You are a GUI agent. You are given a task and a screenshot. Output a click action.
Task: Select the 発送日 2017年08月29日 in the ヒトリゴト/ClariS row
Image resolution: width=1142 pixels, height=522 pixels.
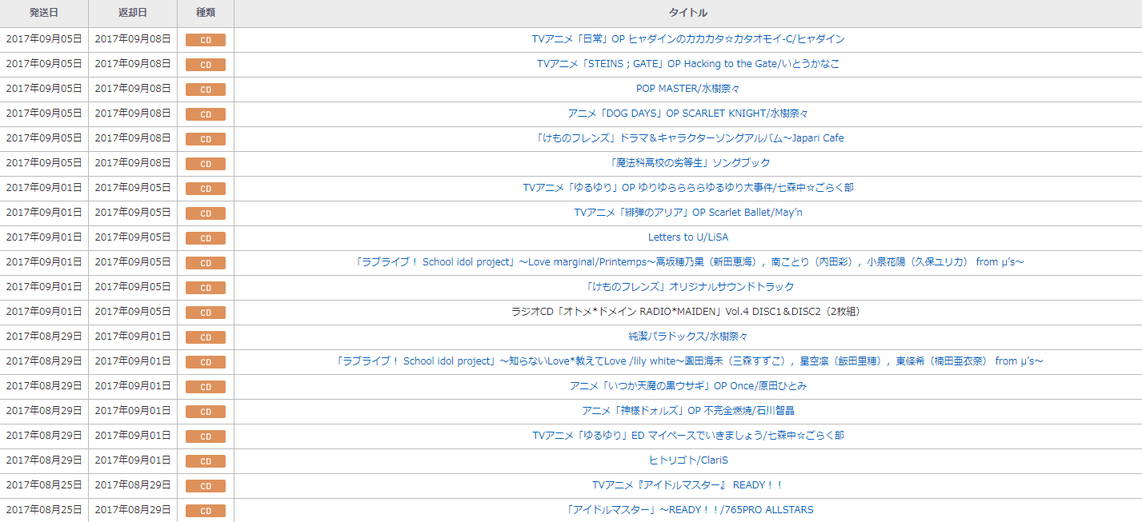44,460
